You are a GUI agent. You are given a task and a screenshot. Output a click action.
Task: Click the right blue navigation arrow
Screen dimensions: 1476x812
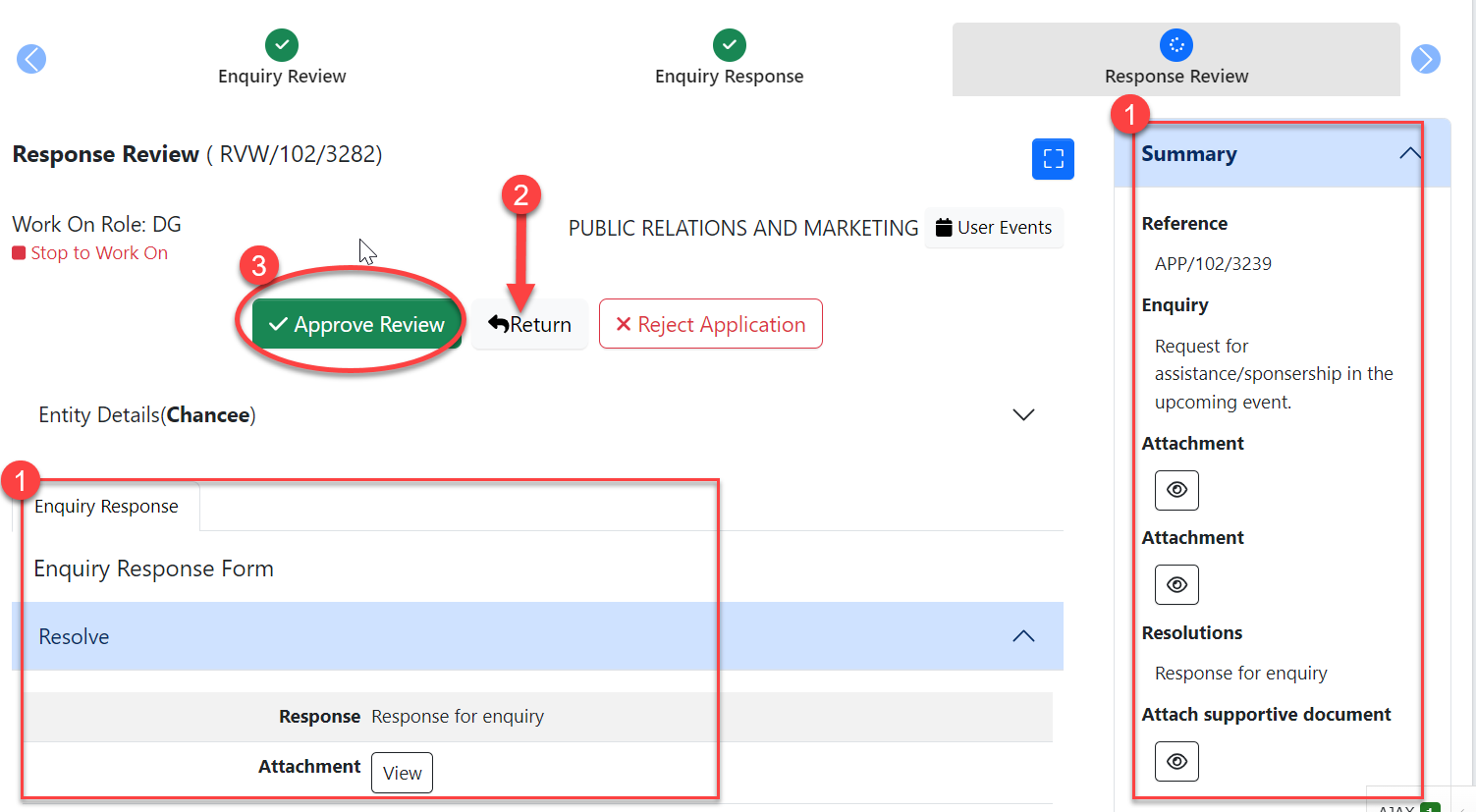[x=1425, y=59]
